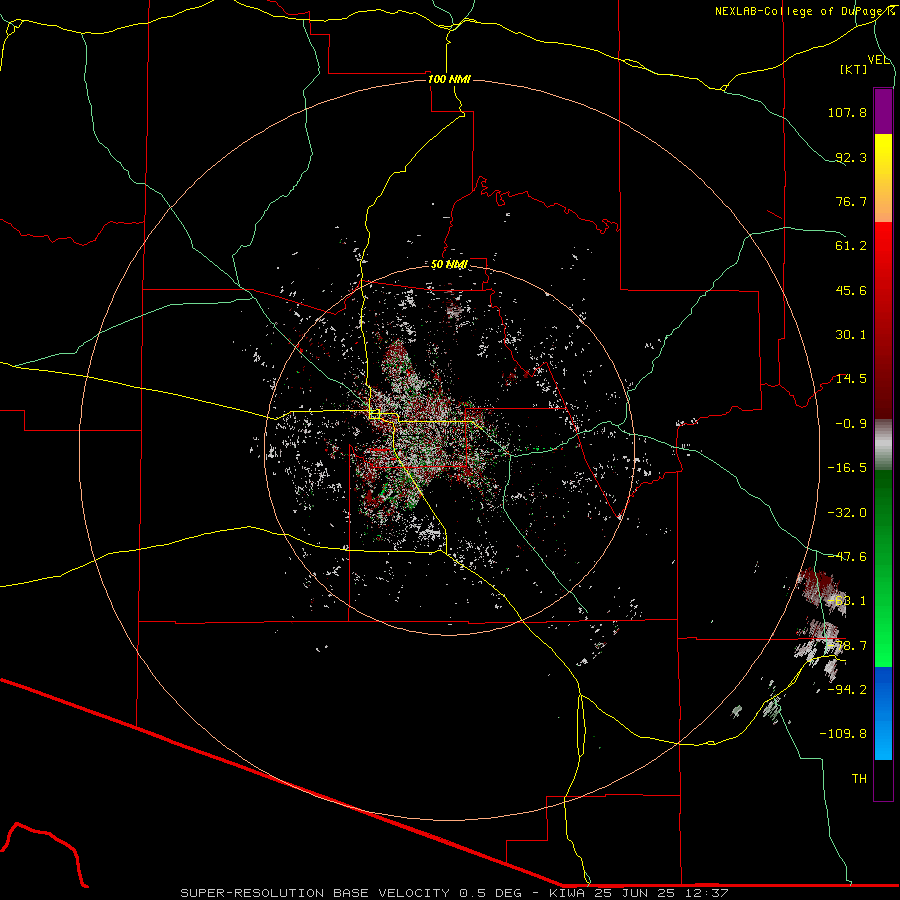Select the 76.7 velocity scale value
This screenshot has height=900, width=900.
pos(851,201)
